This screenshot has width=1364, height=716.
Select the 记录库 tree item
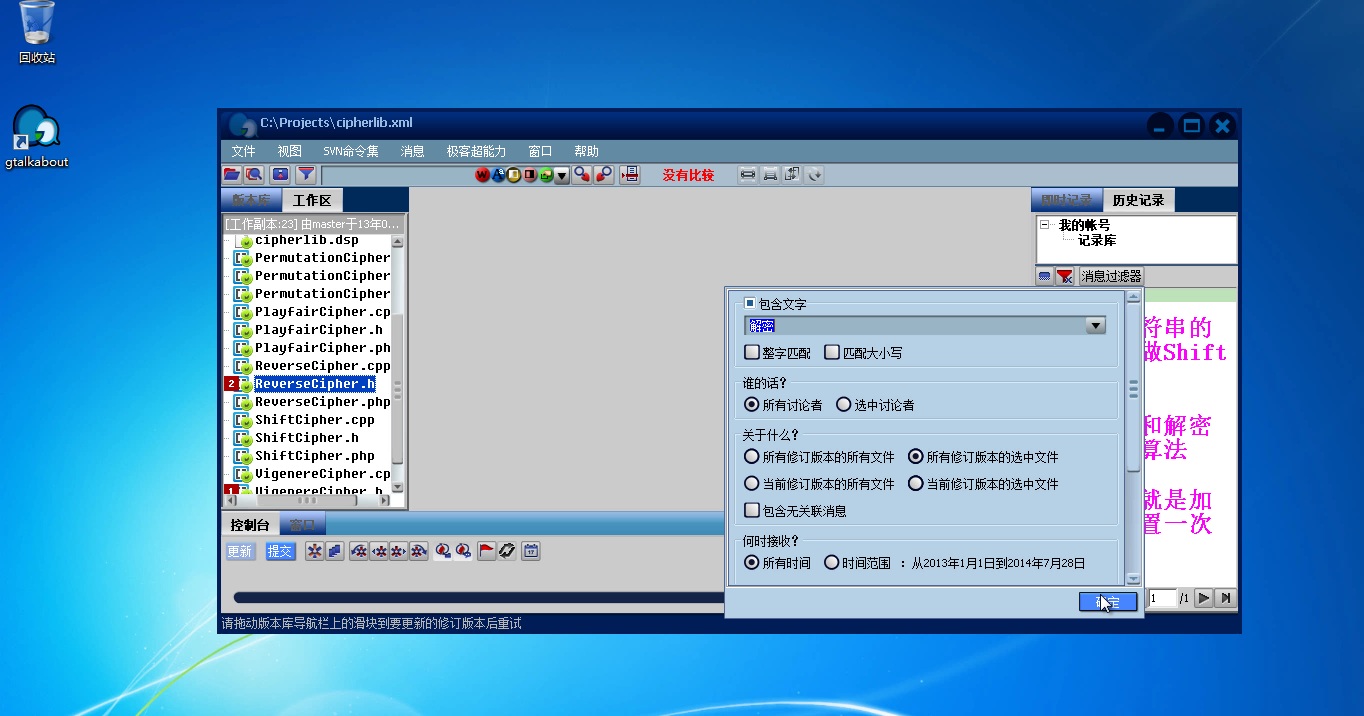pyautogui.click(x=1097, y=241)
